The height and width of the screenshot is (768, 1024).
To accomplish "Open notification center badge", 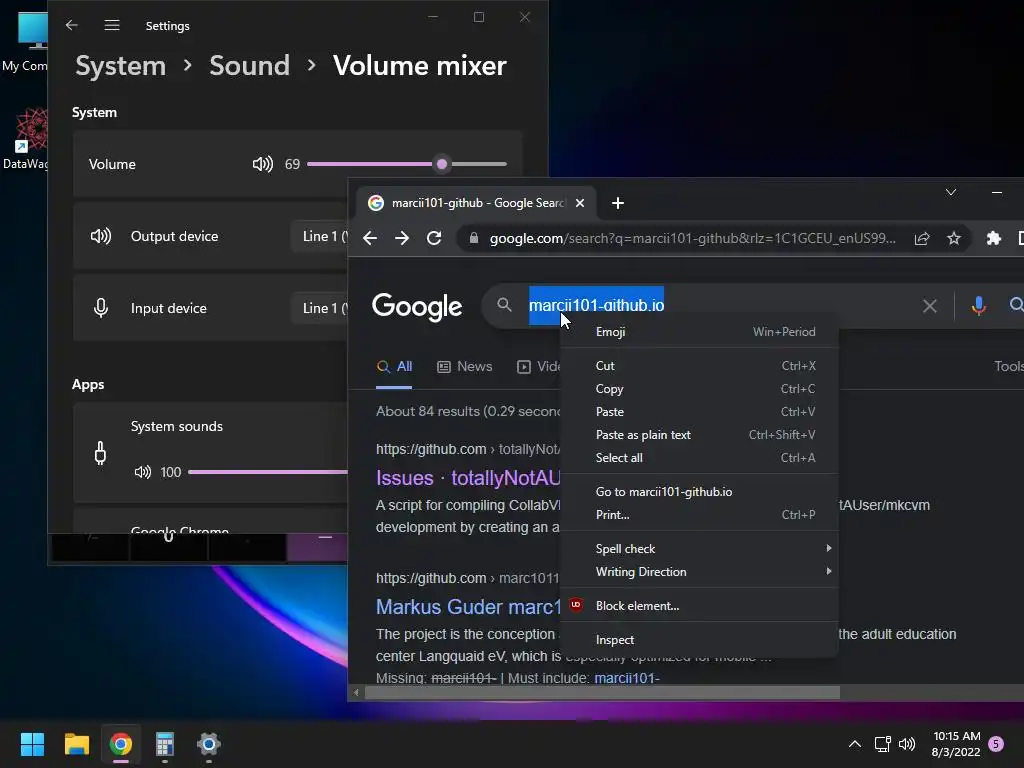I will coord(996,744).
